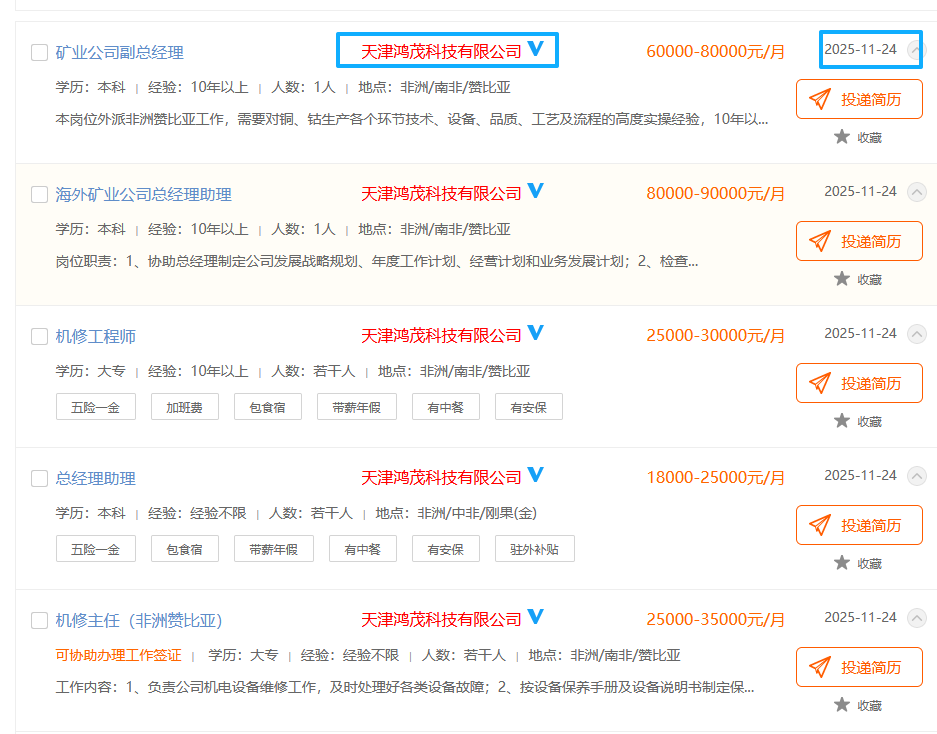
Task: Click 五险一金 tag under 机修工程师
Action: pyautogui.click(x=96, y=407)
